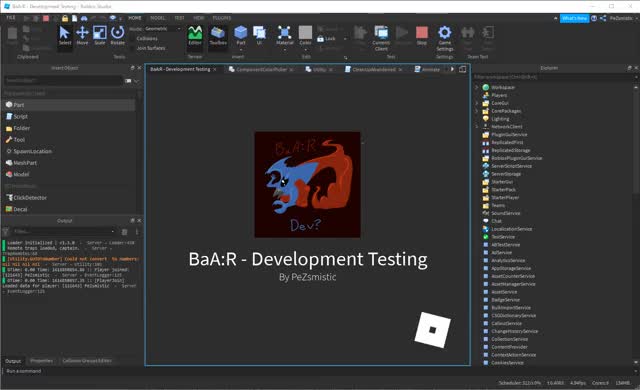The image size is (640, 390).
Task: Open the Material picker
Action: (284, 35)
